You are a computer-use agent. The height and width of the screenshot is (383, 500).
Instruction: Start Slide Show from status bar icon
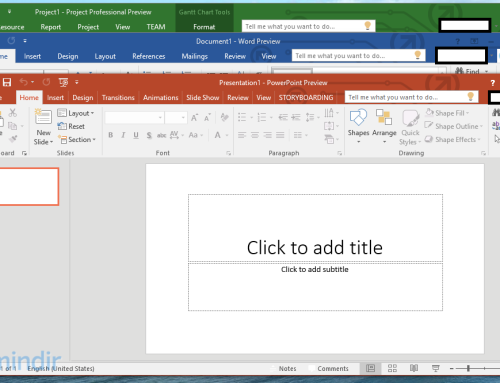tap(435, 368)
